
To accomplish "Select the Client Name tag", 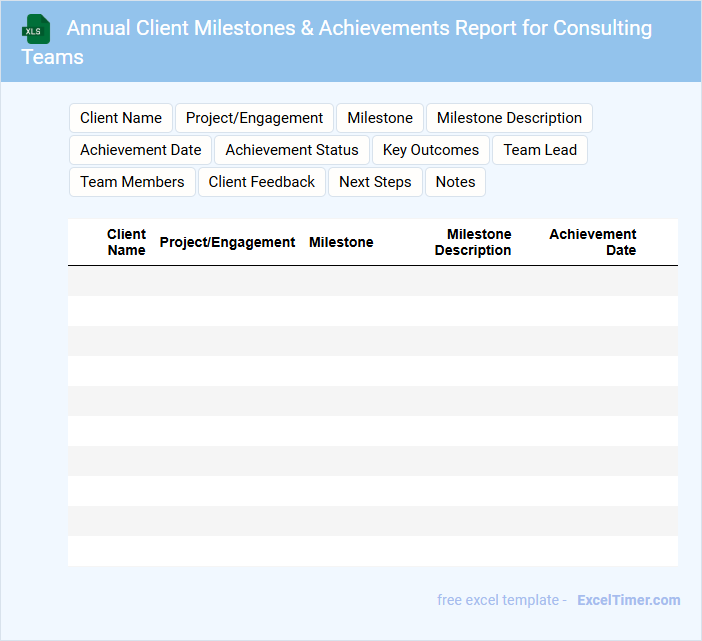I will click(121, 118).
